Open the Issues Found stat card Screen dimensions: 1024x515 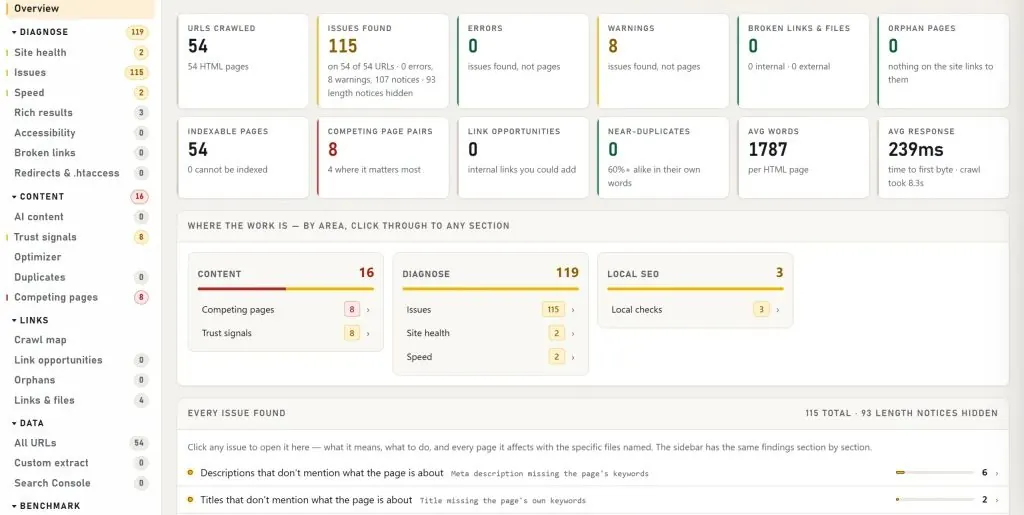(383, 61)
